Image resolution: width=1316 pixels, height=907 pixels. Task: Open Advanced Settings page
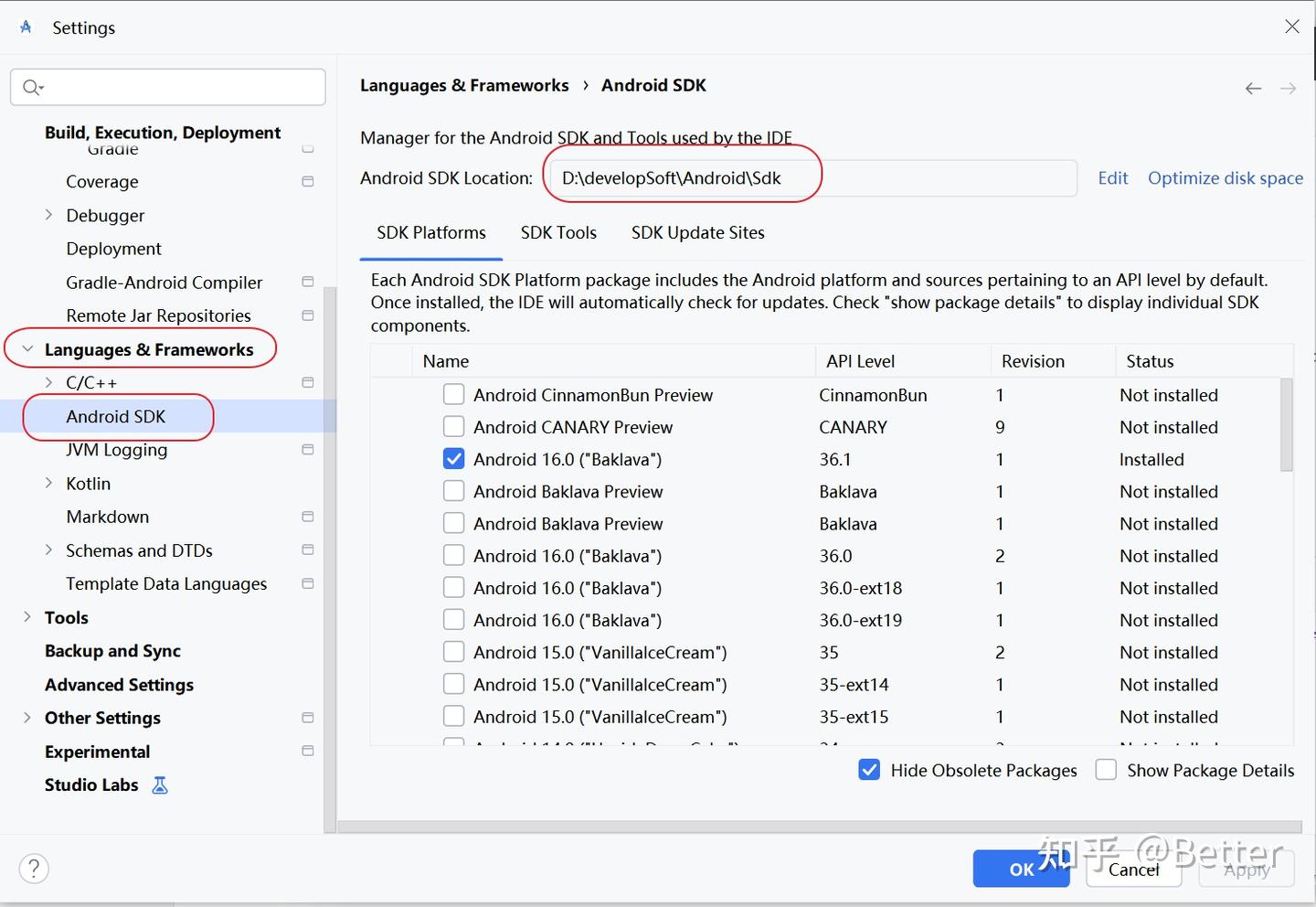[x=119, y=685]
